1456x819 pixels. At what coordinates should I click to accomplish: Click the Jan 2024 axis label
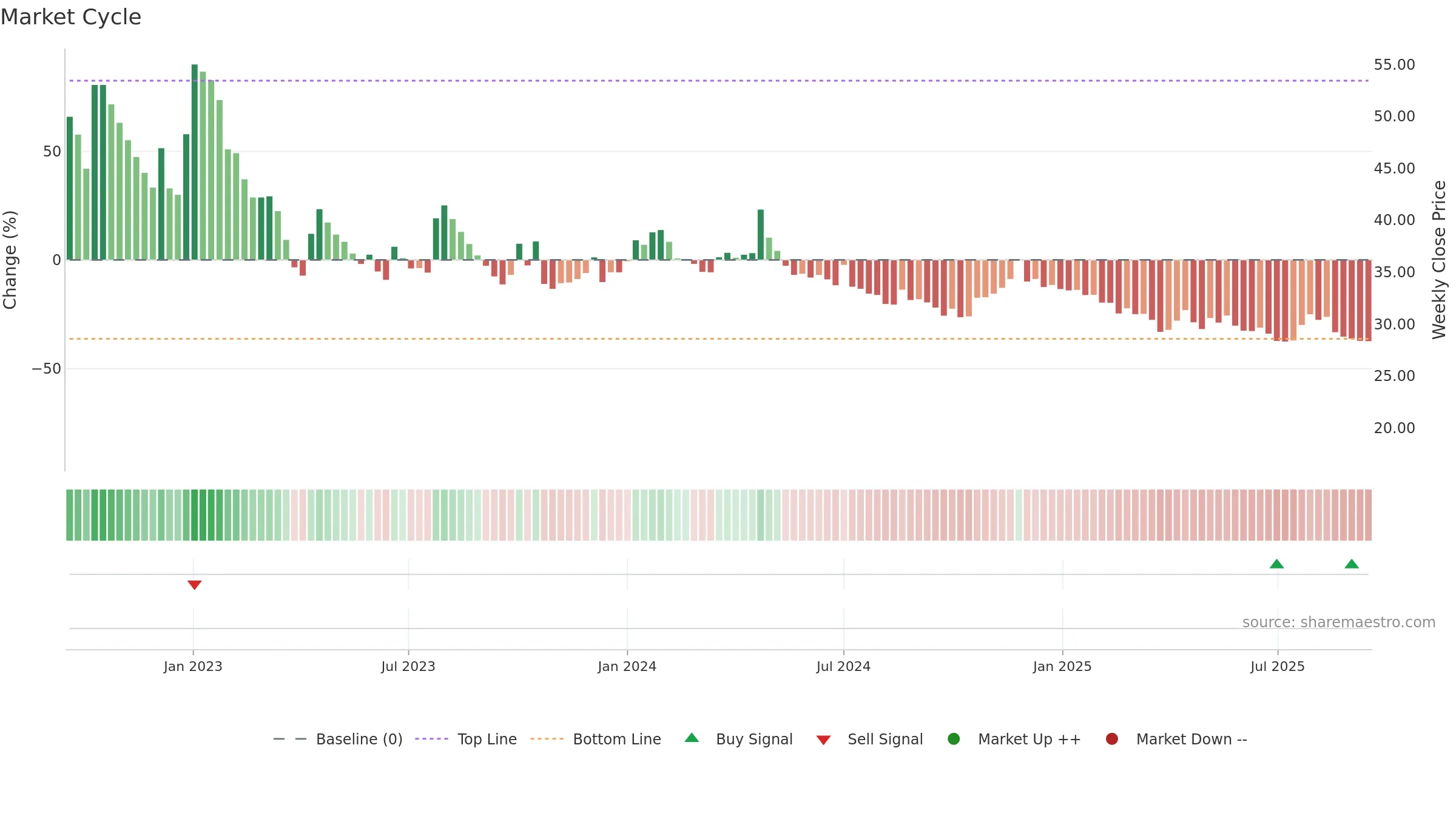[627, 666]
